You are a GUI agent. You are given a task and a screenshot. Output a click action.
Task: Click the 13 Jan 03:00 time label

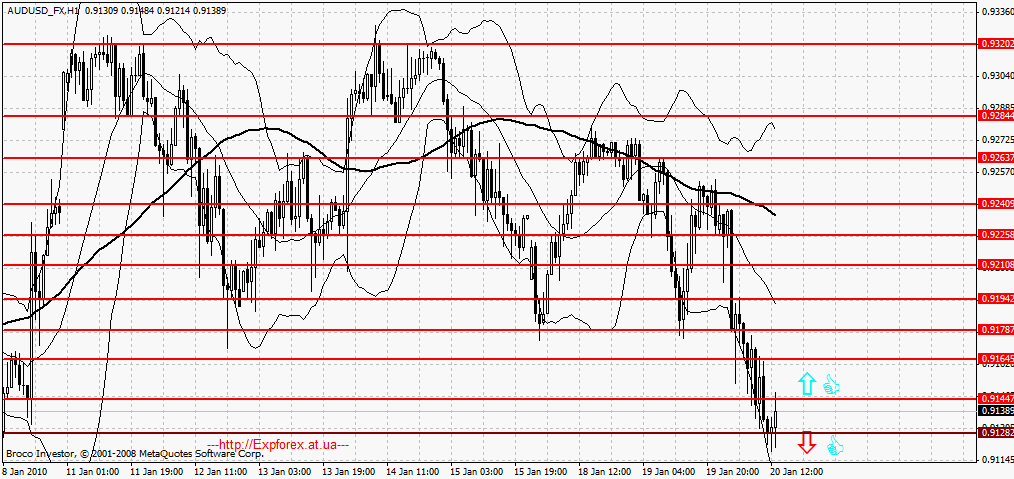click(285, 473)
